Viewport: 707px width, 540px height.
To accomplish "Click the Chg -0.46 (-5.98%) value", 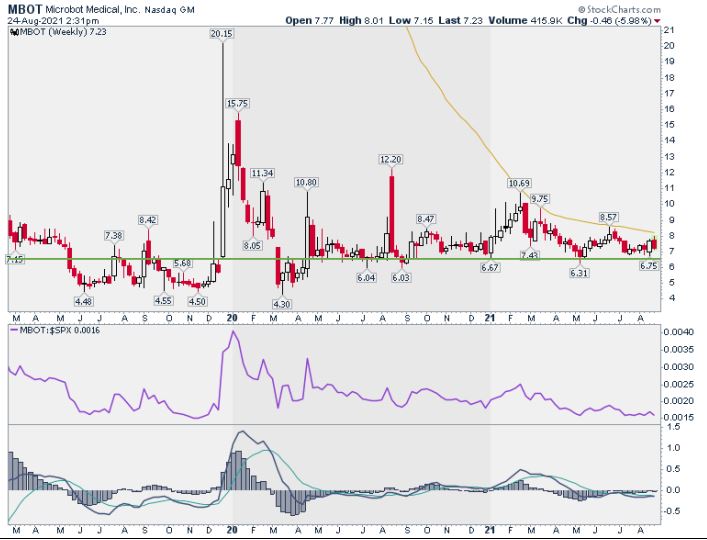I will pos(609,21).
